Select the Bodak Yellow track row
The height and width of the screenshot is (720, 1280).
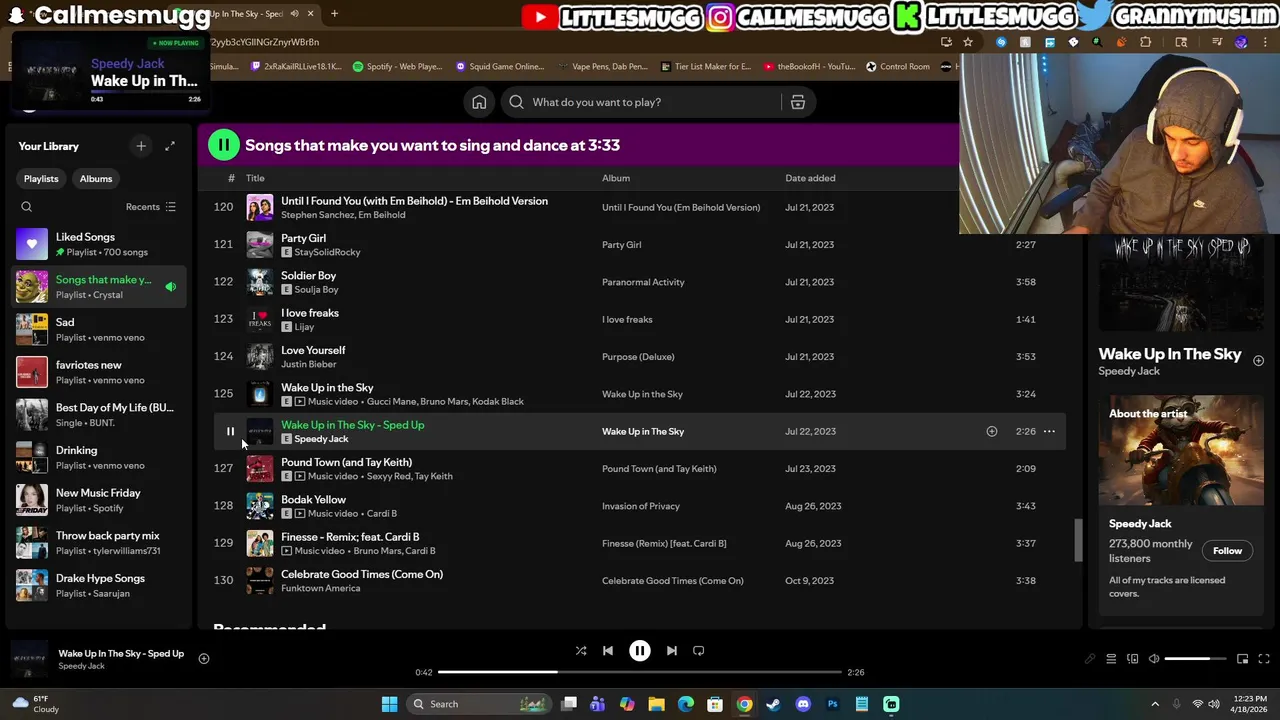click(640, 506)
